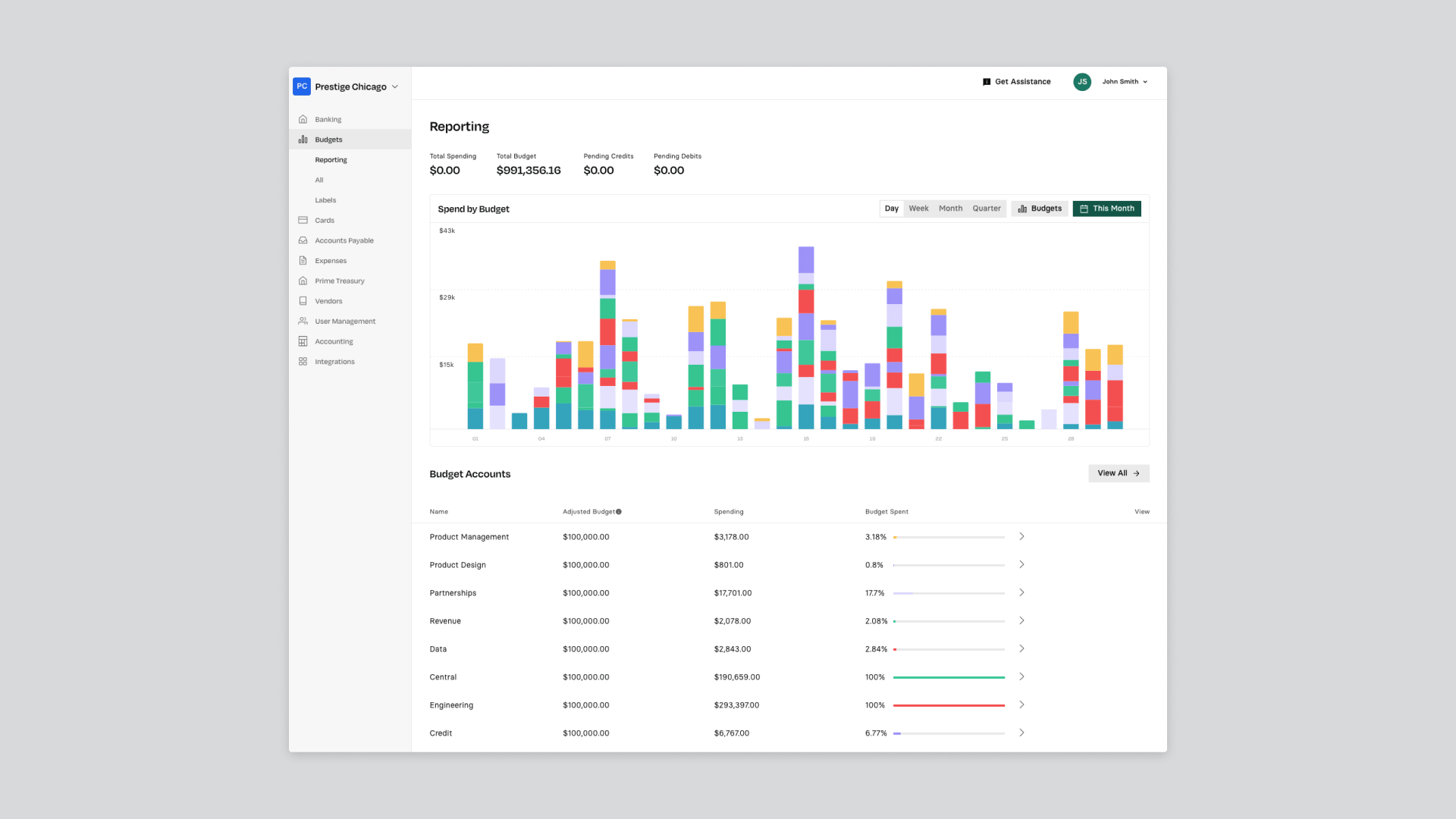Select the All budgets submenu item
Image resolution: width=1456 pixels, height=819 pixels.
(x=319, y=180)
